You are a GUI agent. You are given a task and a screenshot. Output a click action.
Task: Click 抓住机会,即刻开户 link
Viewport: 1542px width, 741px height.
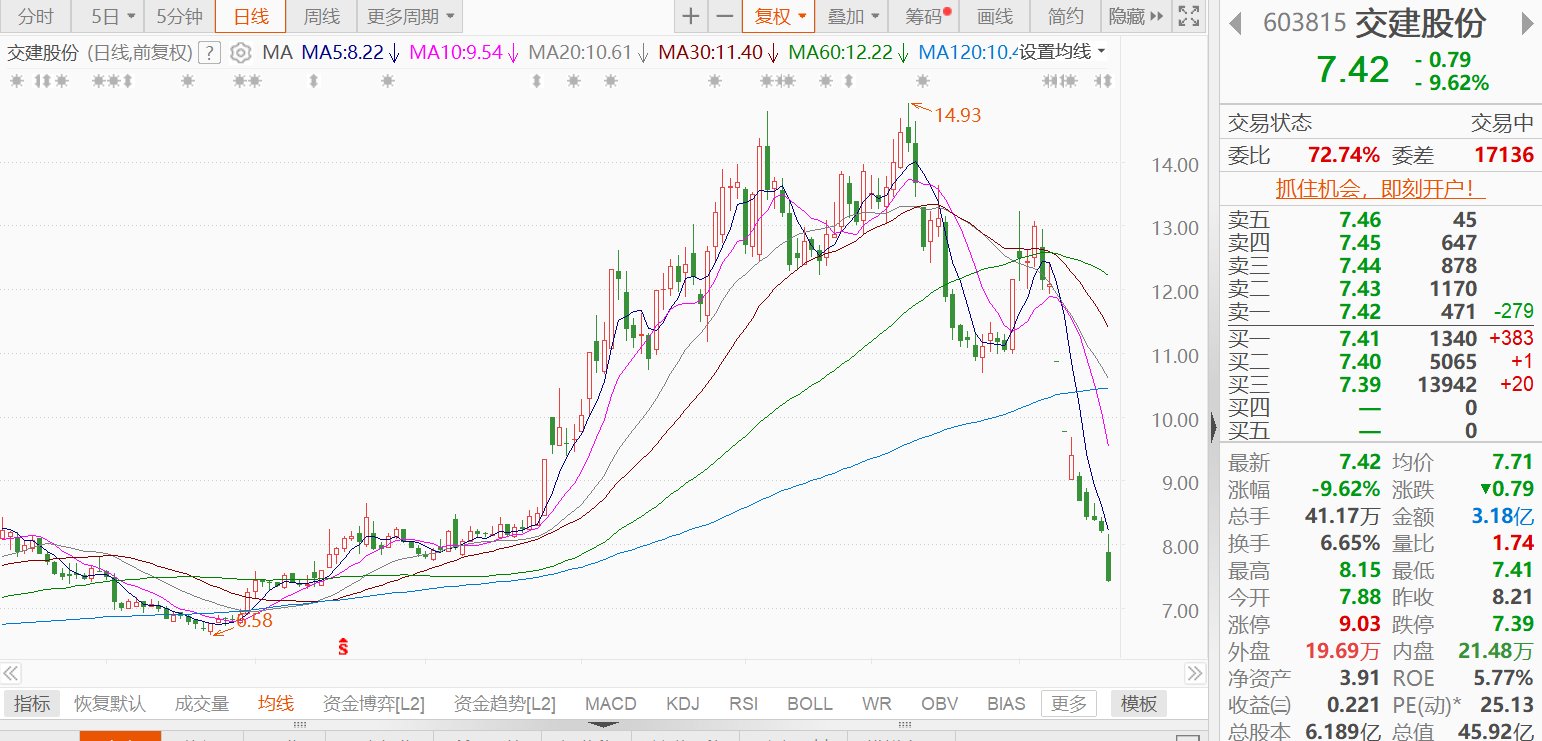(1380, 188)
